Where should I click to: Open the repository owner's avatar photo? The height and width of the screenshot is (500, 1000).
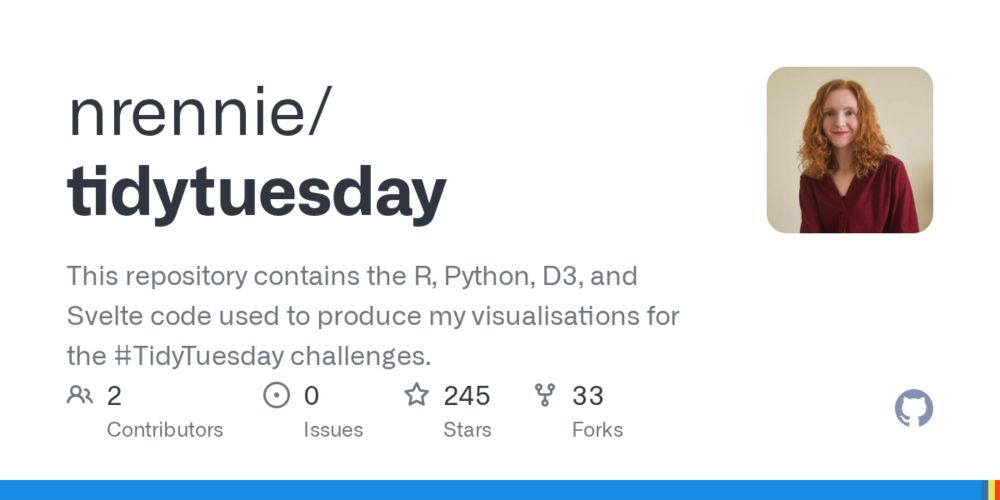click(849, 150)
